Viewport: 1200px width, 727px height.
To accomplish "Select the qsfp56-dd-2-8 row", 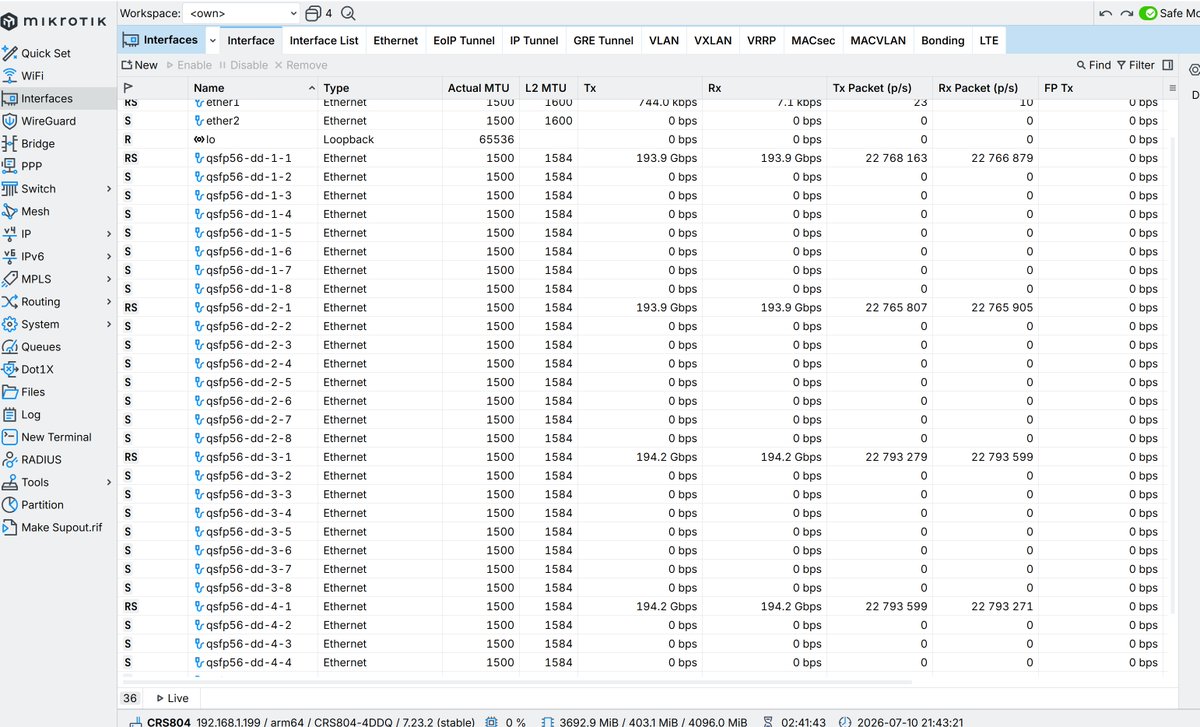I will click(642, 438).
